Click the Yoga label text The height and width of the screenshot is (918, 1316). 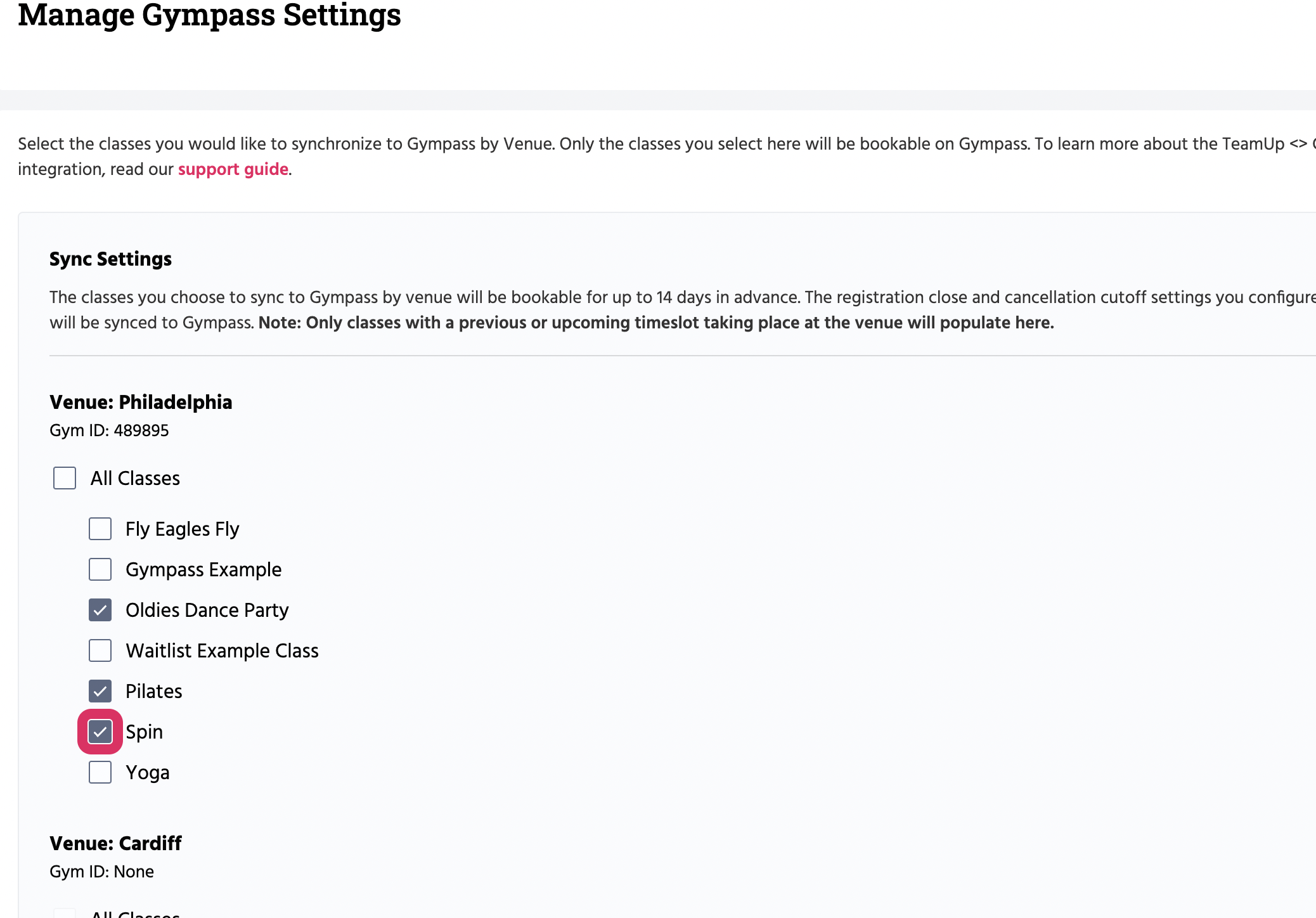(x=148, y=772)
